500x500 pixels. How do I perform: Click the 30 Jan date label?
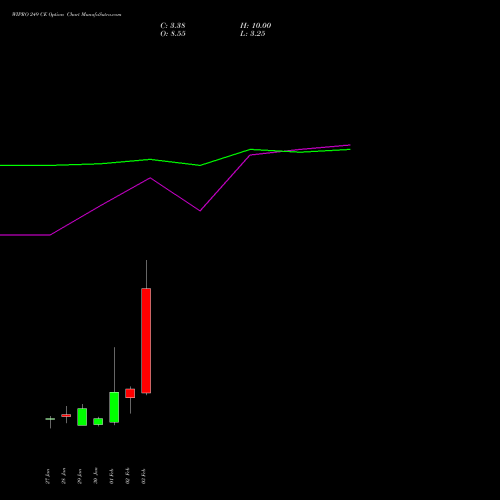pyautogui.click(x=96, y=476)
